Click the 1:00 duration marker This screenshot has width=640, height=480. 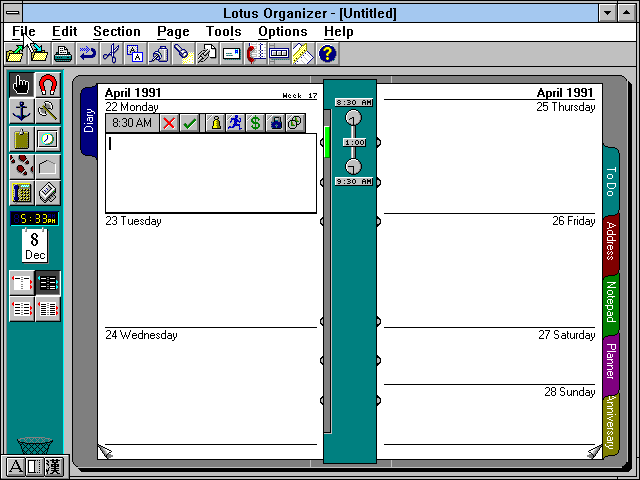(x=354, y=142)
